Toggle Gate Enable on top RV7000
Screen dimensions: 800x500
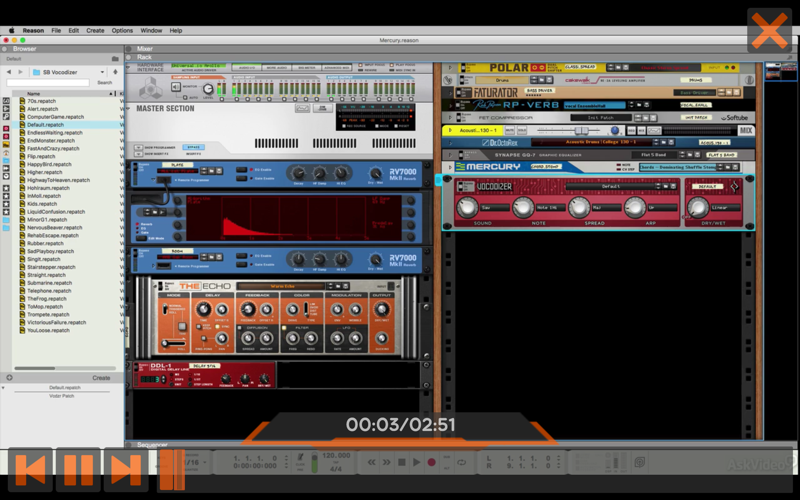tap(241, 178)
